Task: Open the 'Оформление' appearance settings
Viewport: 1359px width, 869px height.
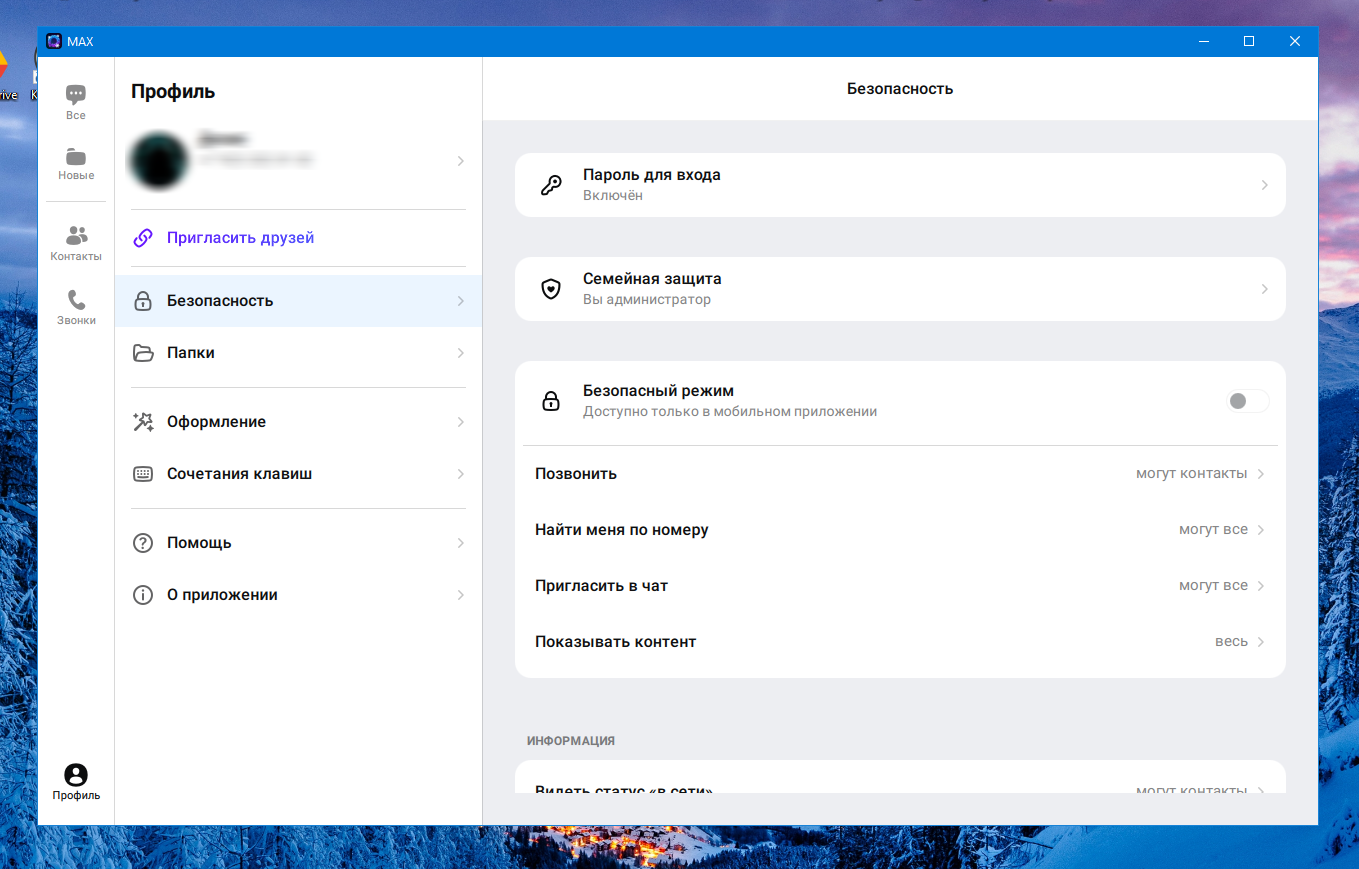Action: [x=298, y=422]
